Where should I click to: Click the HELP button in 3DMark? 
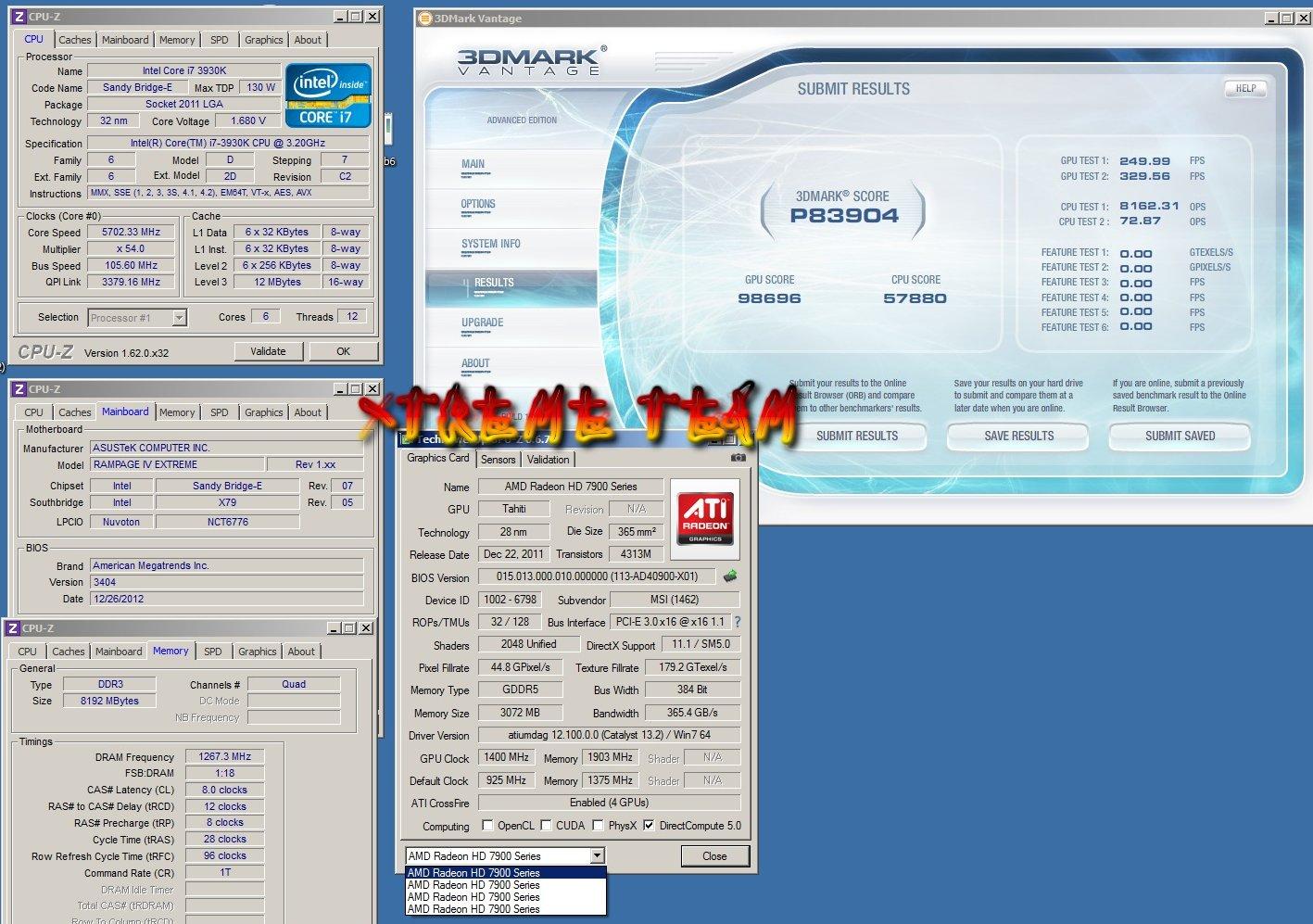(1245, 89)
